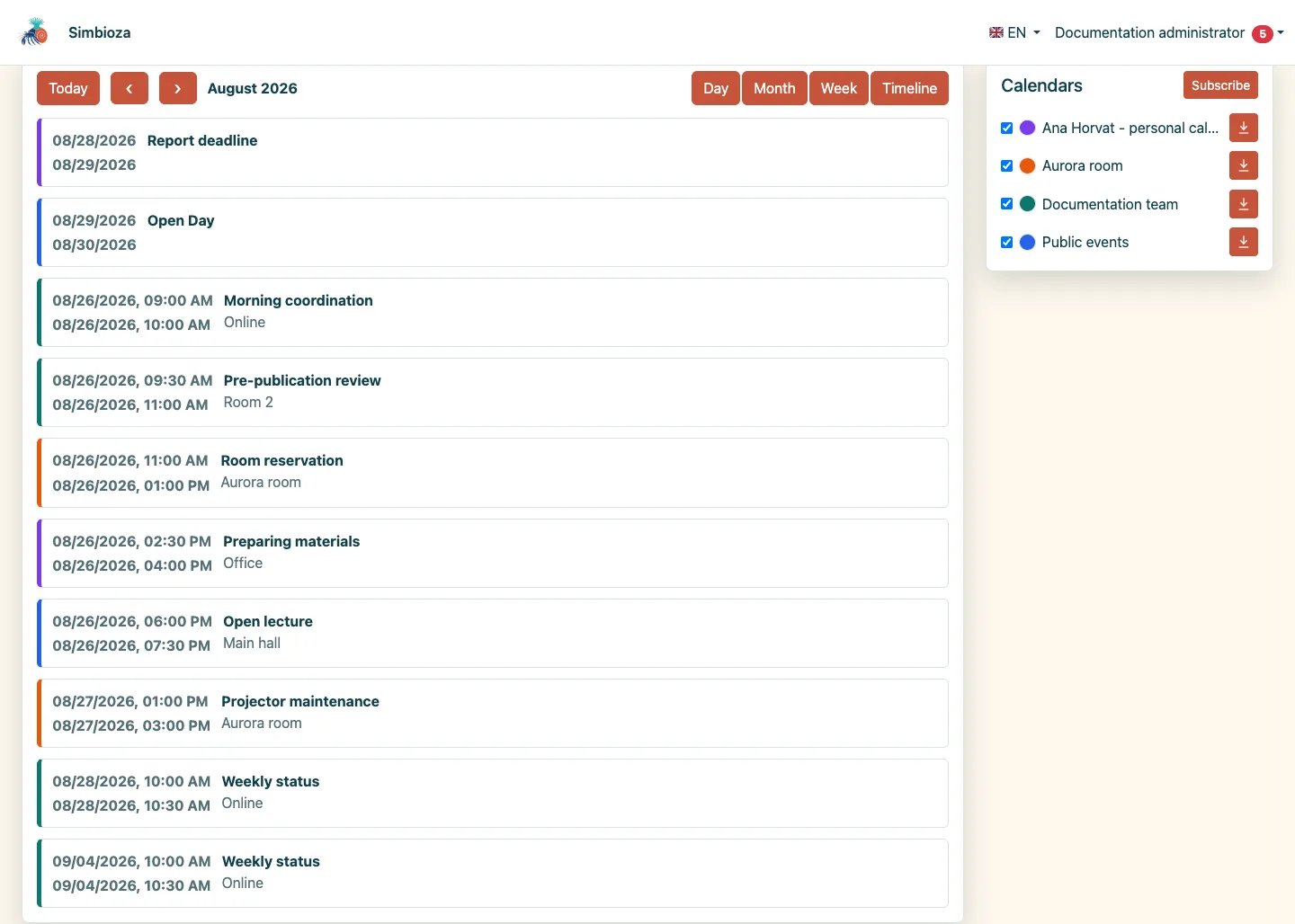
Task: Switch to Day view
Action: (x=716, y=88)
